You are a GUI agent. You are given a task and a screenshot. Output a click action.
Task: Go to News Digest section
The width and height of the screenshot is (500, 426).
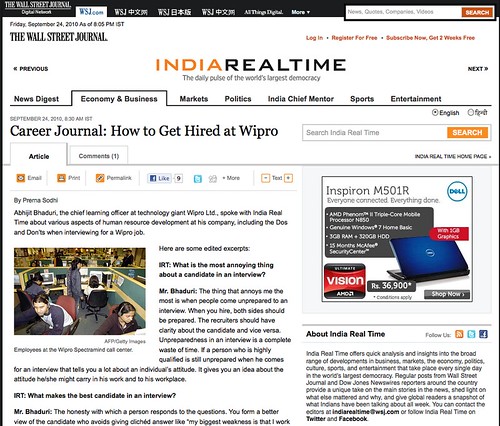pos(36,99)
